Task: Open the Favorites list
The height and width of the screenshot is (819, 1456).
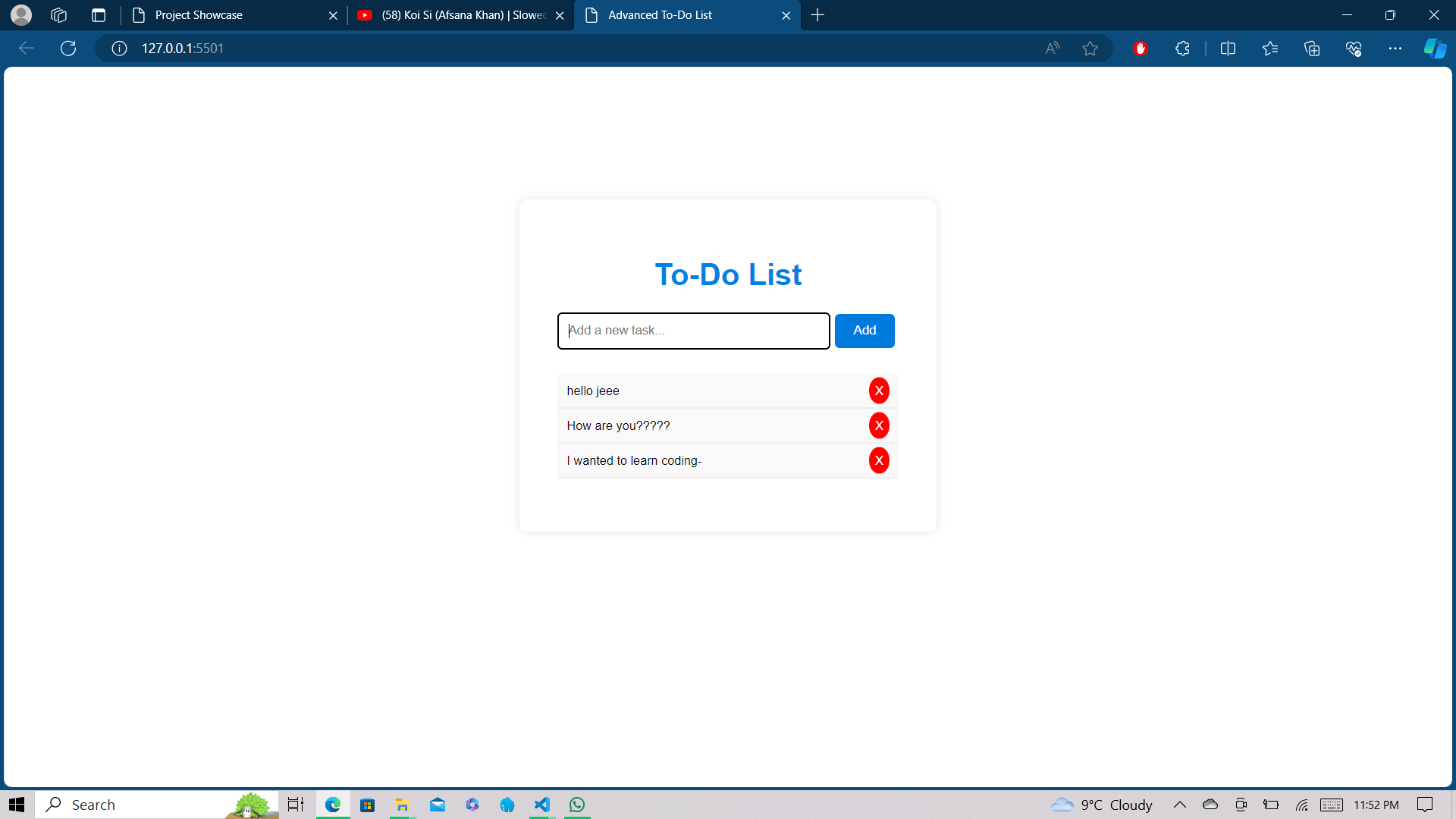Action: coord(1270,49)
